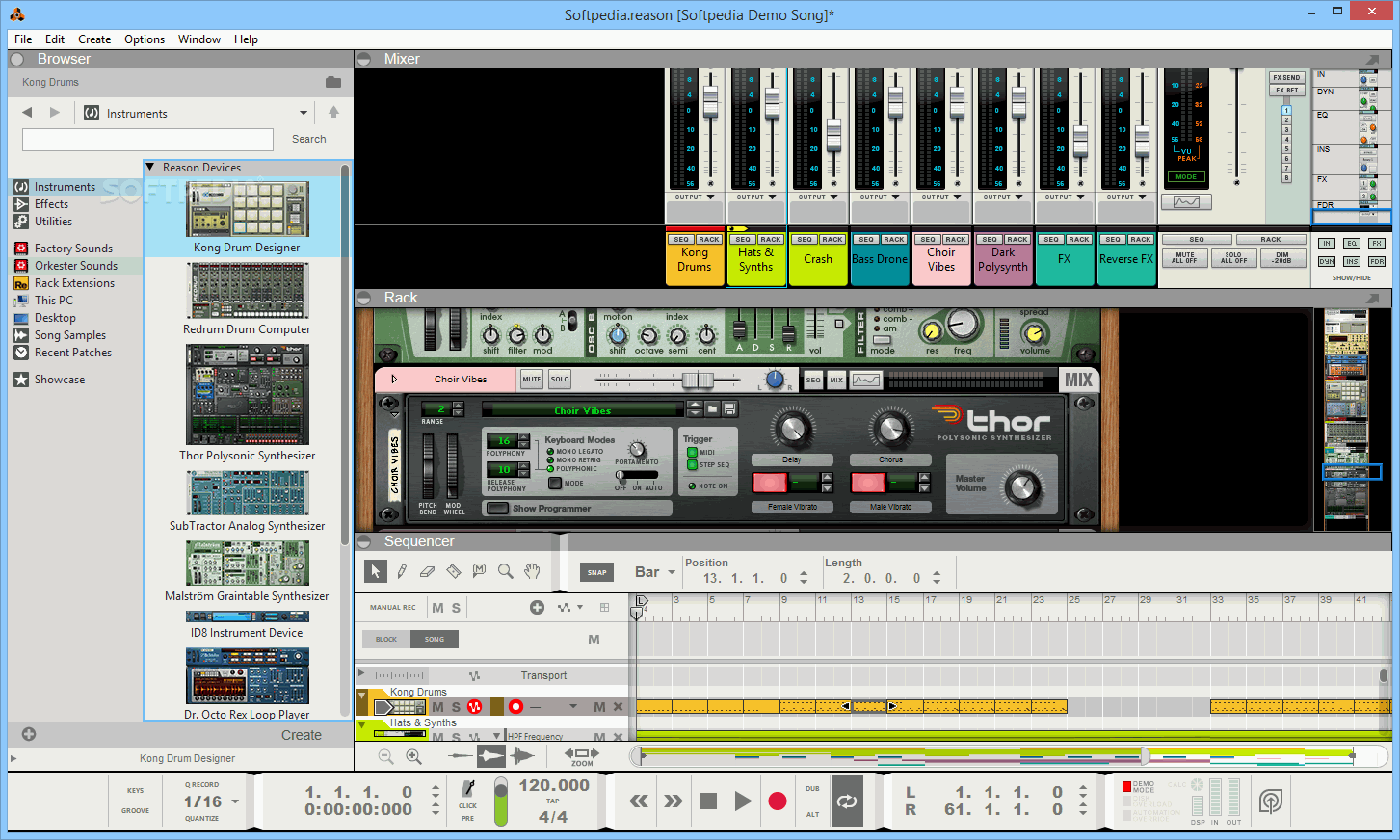Select the Magnify tool in the Sequencer

click(505, 571)
